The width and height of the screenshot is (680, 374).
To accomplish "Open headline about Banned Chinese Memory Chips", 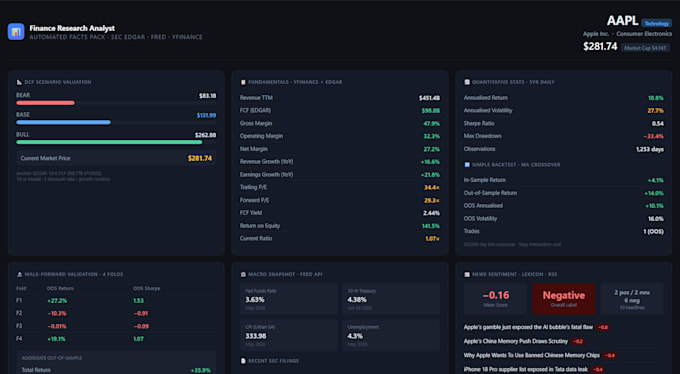I will (x=532, y=355).
